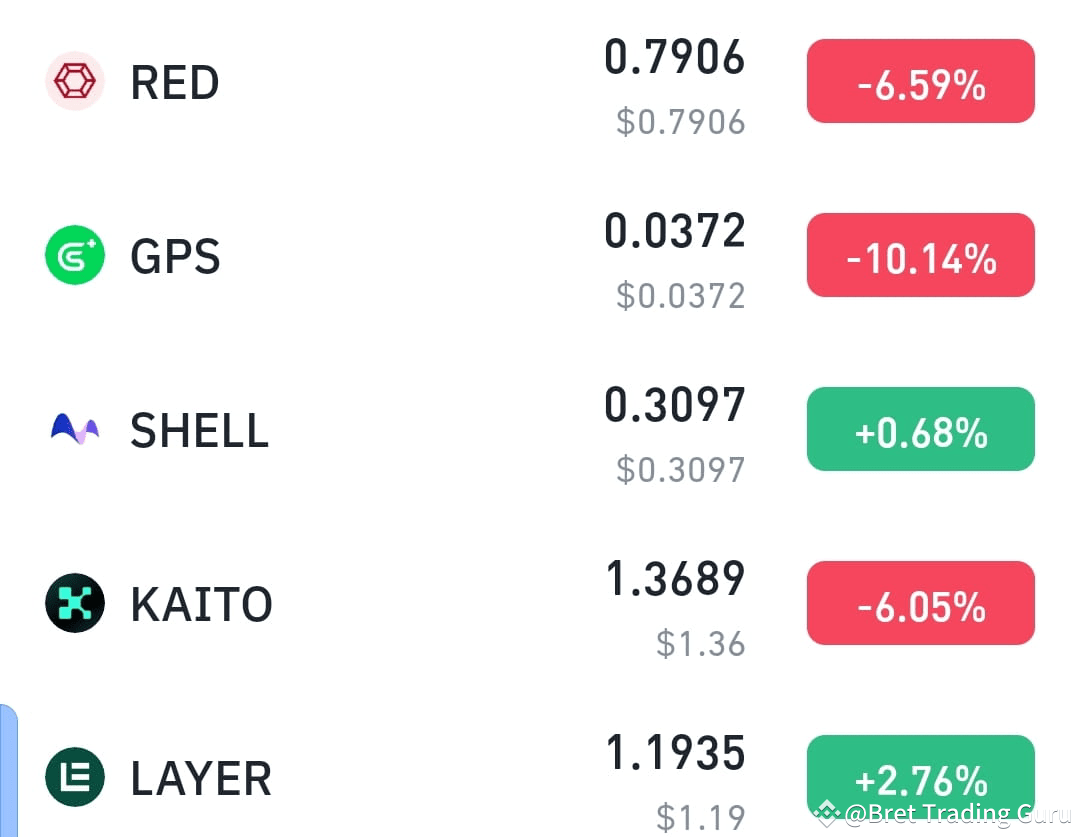Click the 0.7906 price of RED
Viewport: 1080px width, 837px height.
[675, 57]
